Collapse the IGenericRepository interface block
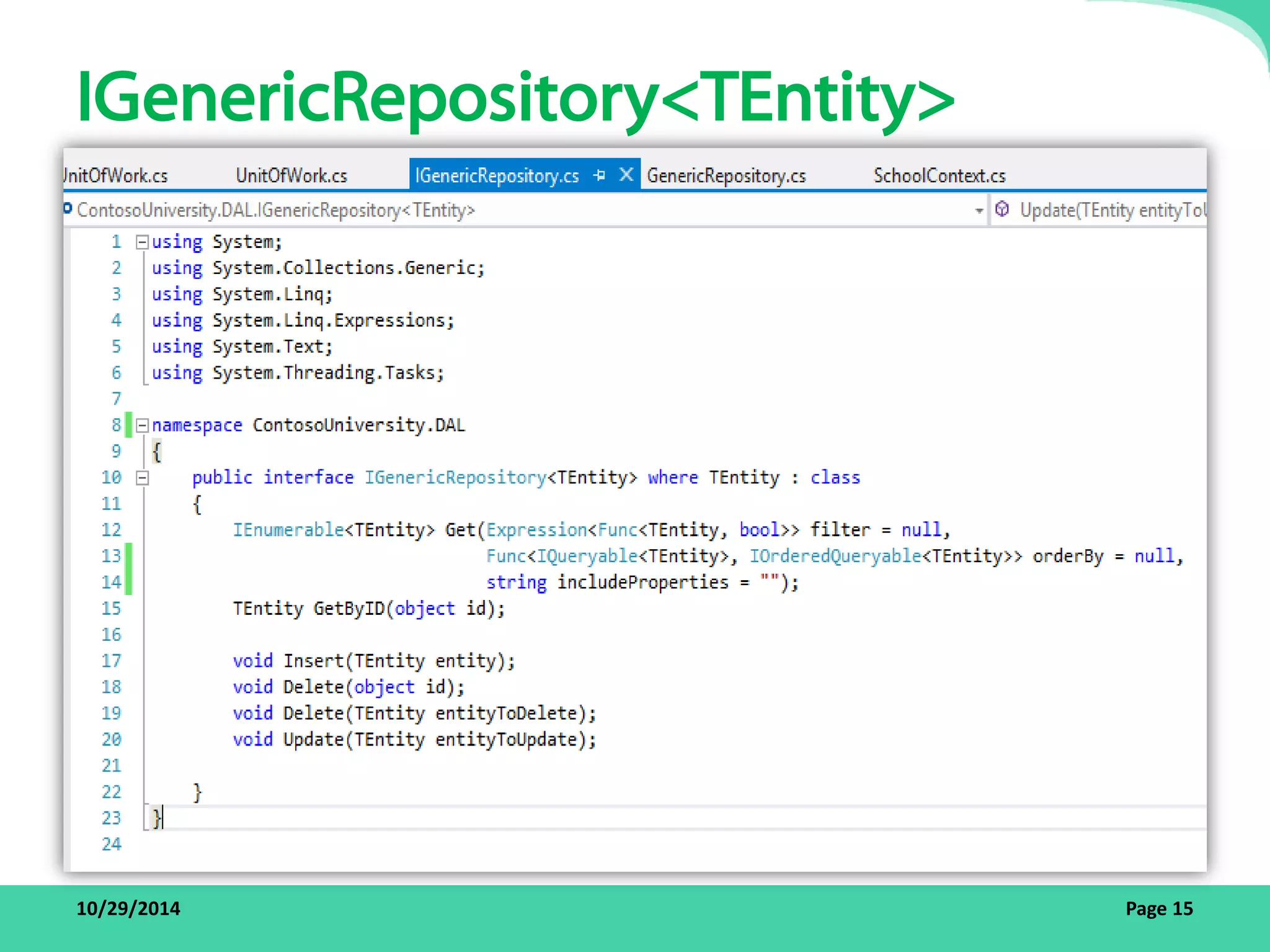The image size is (1270, 952). 142,478
